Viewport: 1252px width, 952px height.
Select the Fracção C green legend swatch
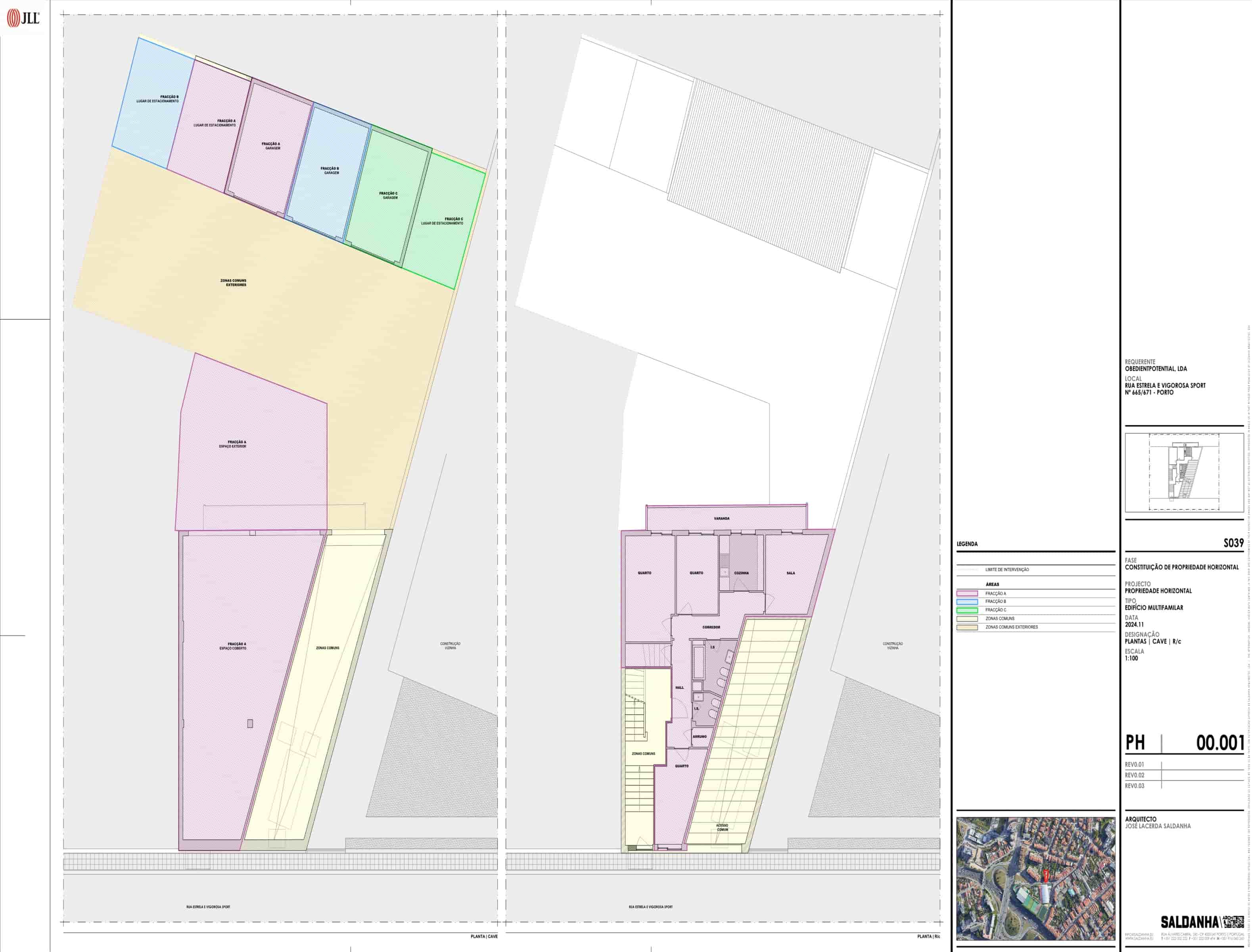click(967, 610)
